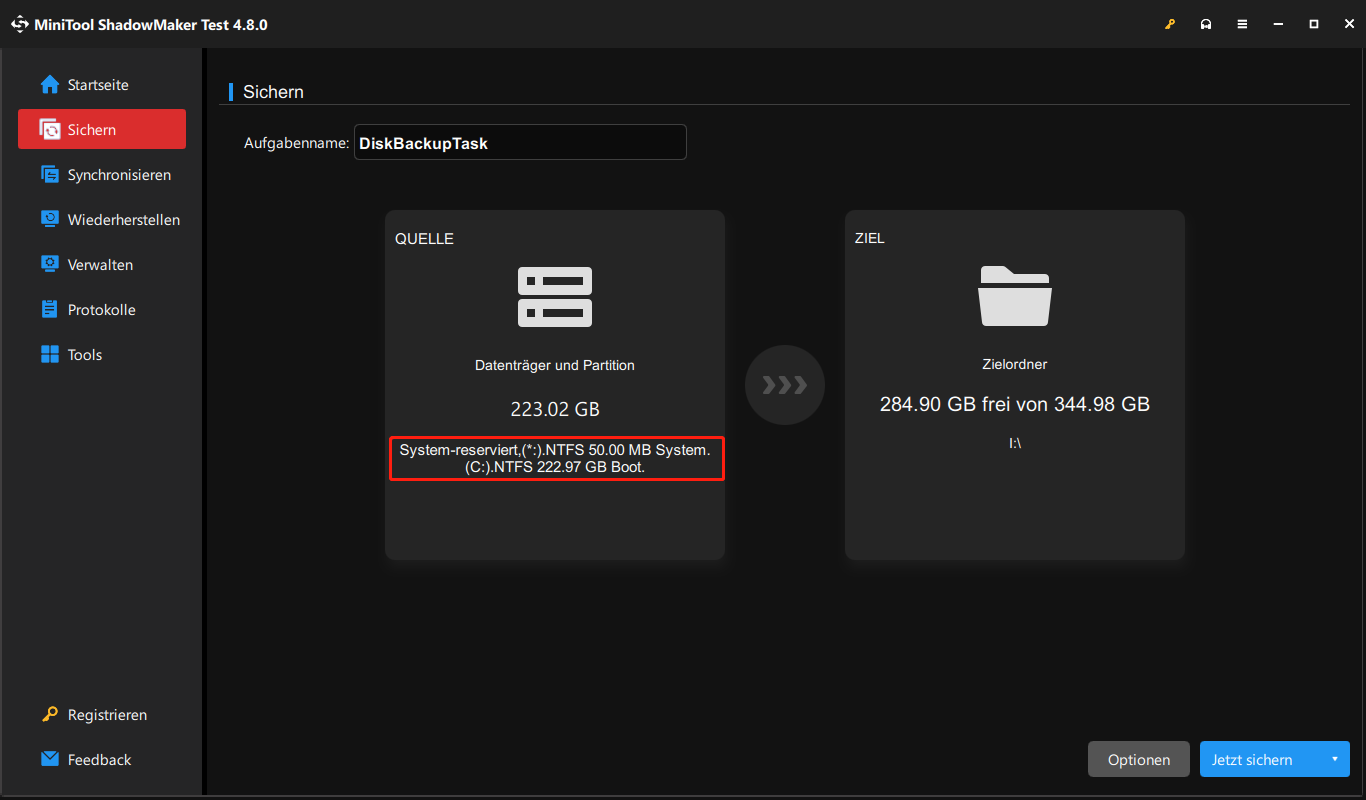The height and width of the screenshot is (800, 1366).
Task: Click Optionen to adjust backup settings
Action: [1138, 759]
